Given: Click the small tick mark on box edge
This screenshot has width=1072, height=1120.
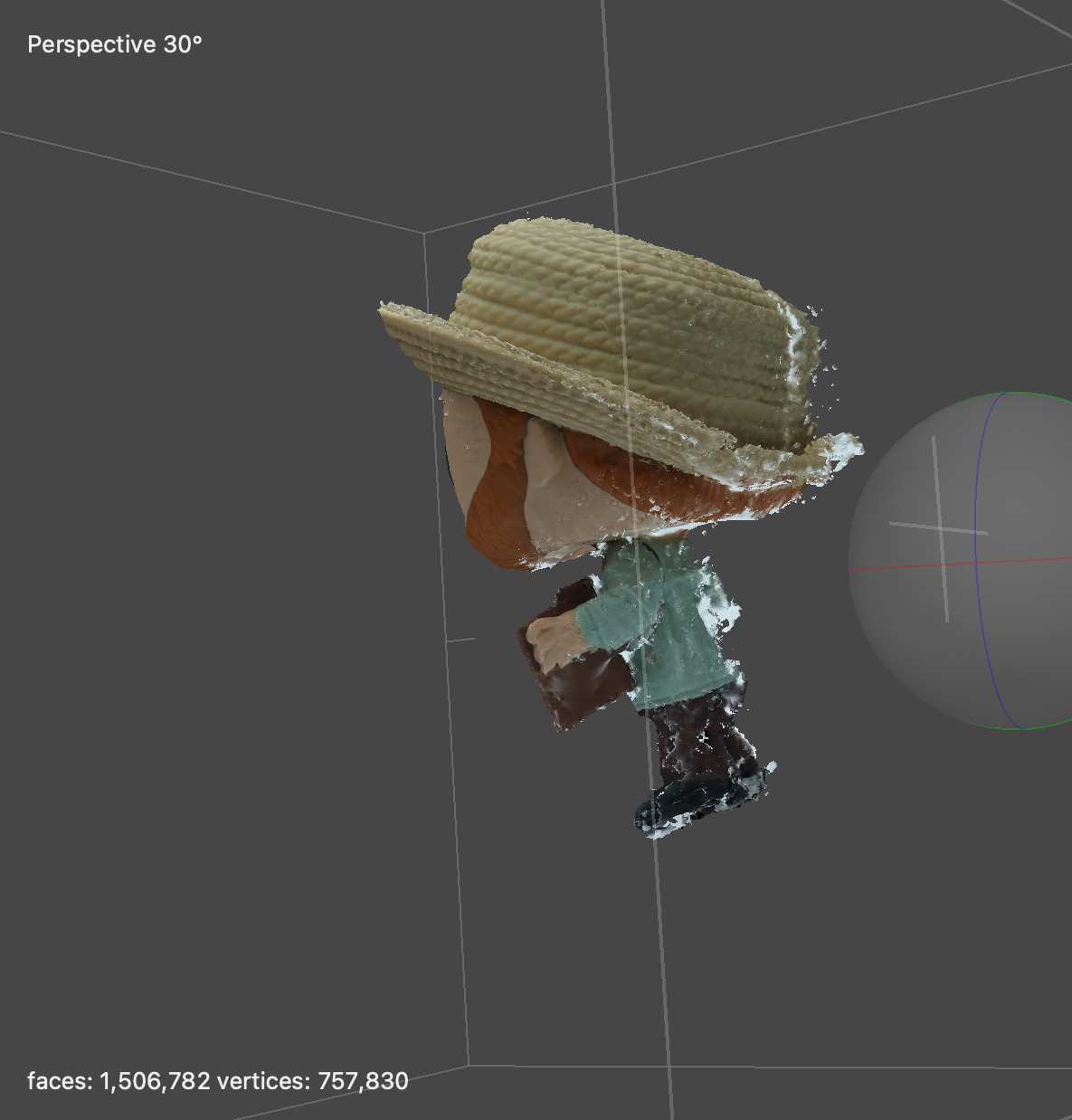Looking at the screenshot, I should pyautogui.click(x=460, y=640).
